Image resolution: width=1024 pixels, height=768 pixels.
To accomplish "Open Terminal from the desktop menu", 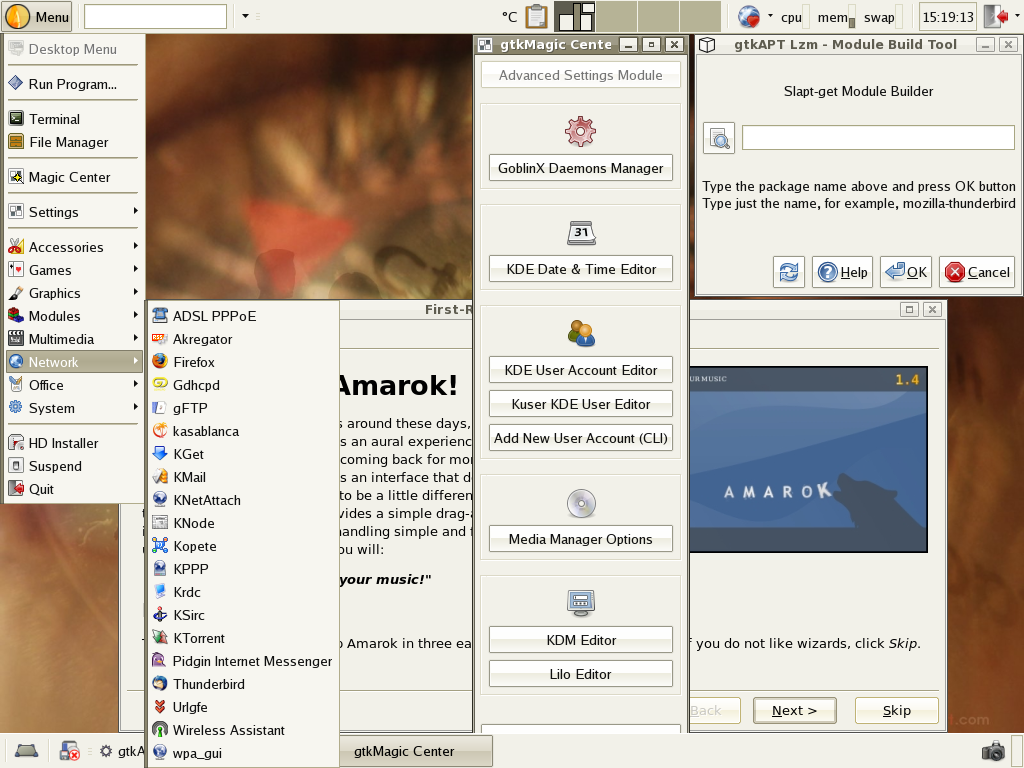I will 73,119.
